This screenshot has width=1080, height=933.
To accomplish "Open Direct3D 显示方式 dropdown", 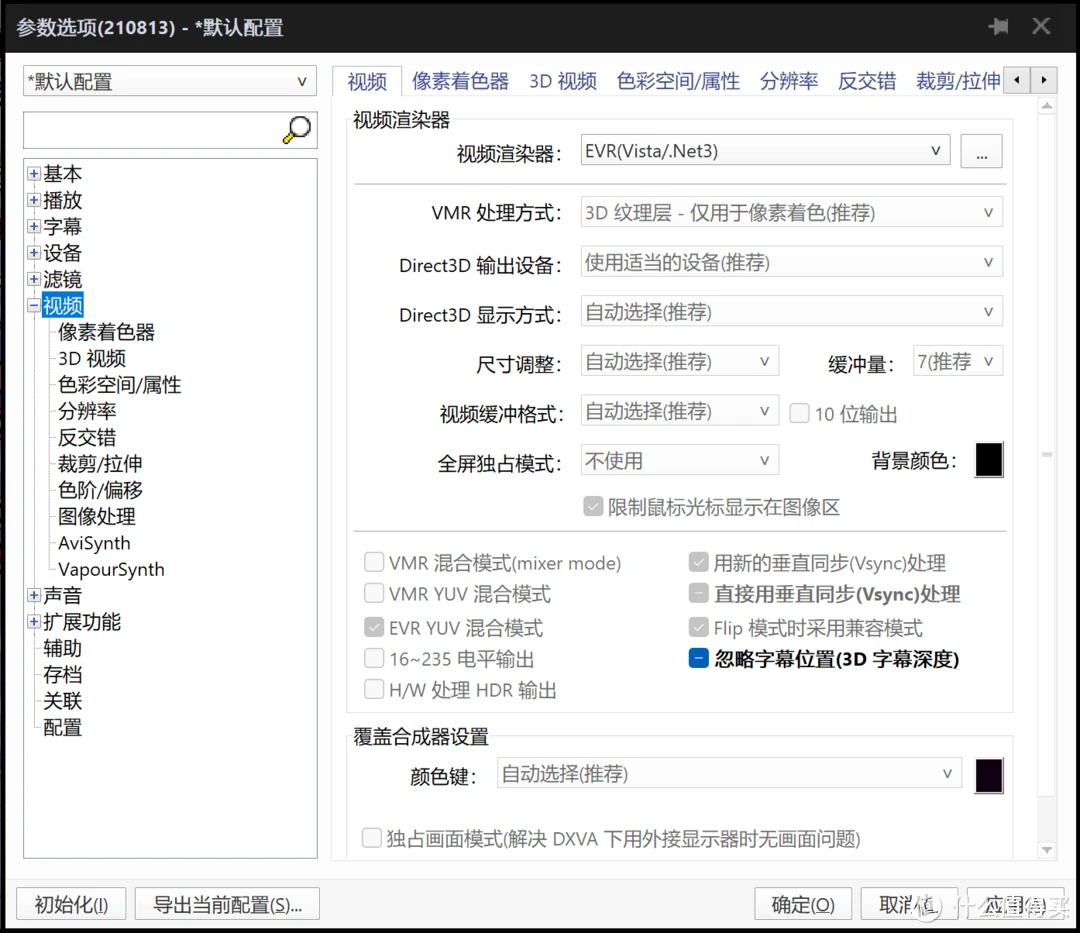I will [x=791, y=312].
